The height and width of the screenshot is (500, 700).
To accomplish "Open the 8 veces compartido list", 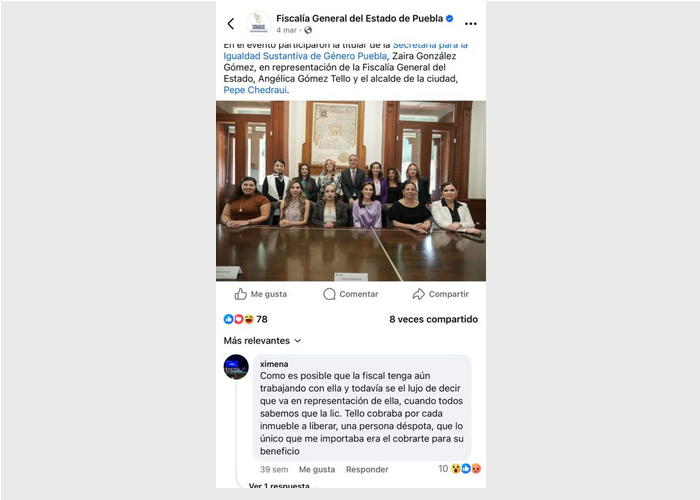I will tap(433, 319).
